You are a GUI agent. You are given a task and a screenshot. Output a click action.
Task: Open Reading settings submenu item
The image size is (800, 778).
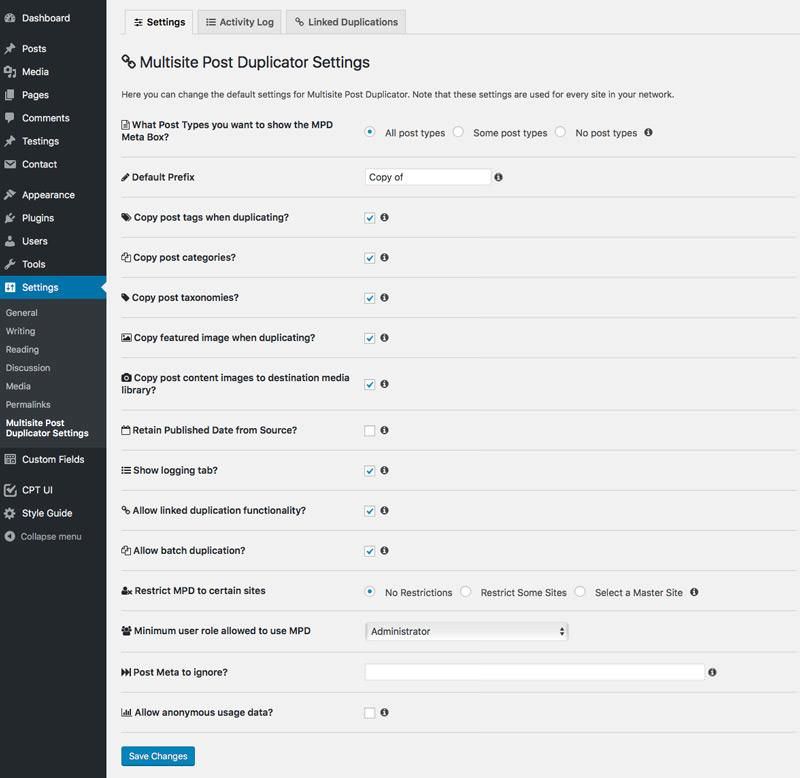point(22,349)
